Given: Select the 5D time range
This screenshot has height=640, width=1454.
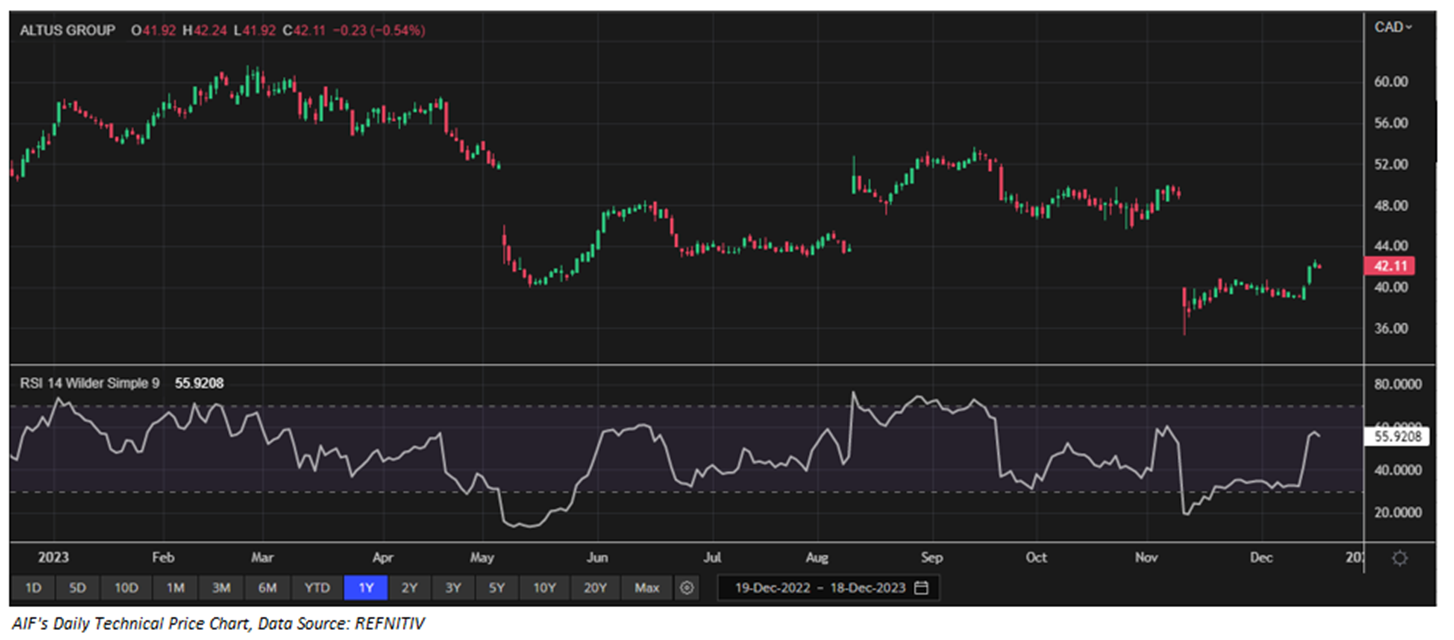Looking at the screenshot, I should point(79,588).
